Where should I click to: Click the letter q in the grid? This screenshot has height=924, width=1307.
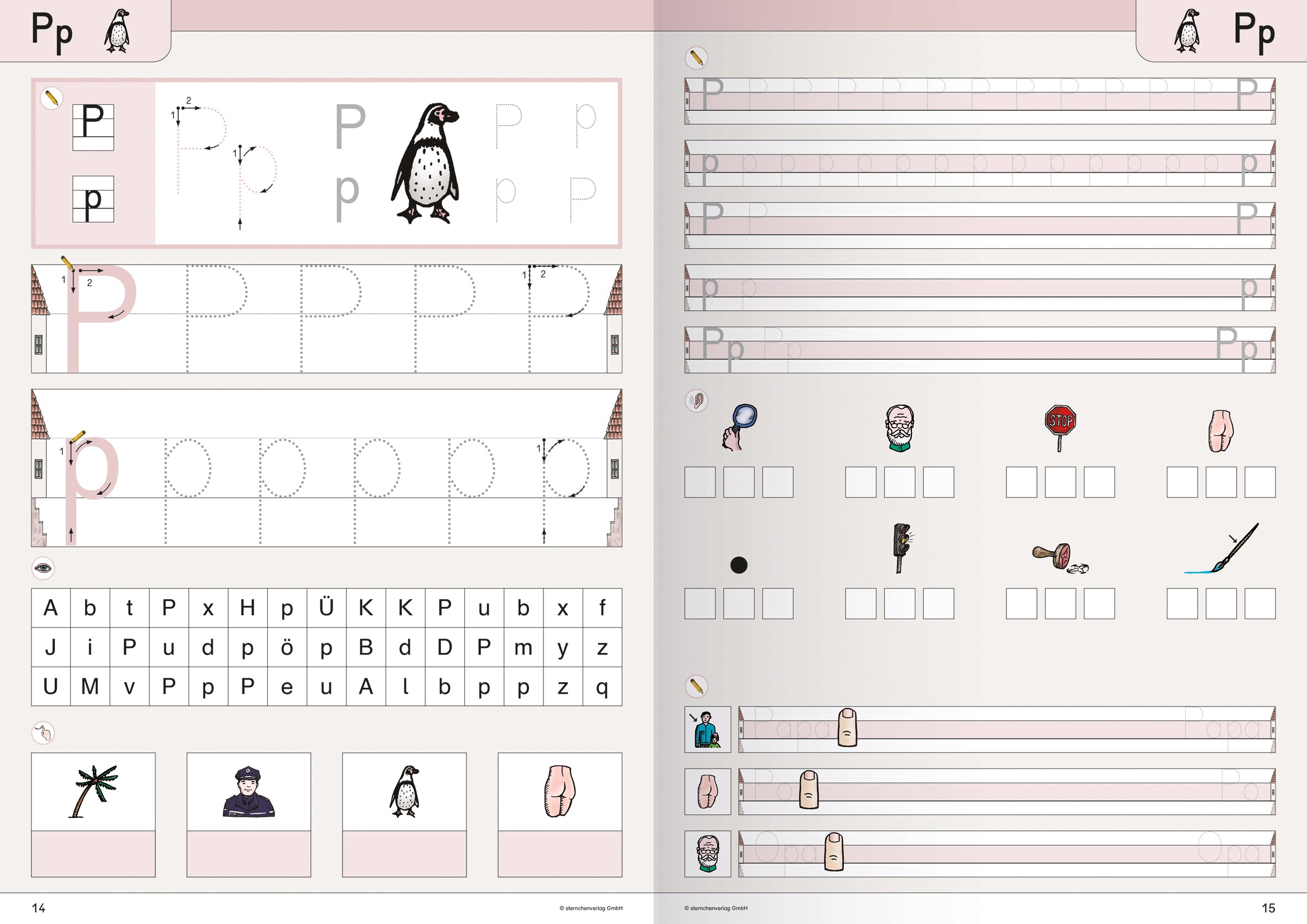(x=601, y=687)
